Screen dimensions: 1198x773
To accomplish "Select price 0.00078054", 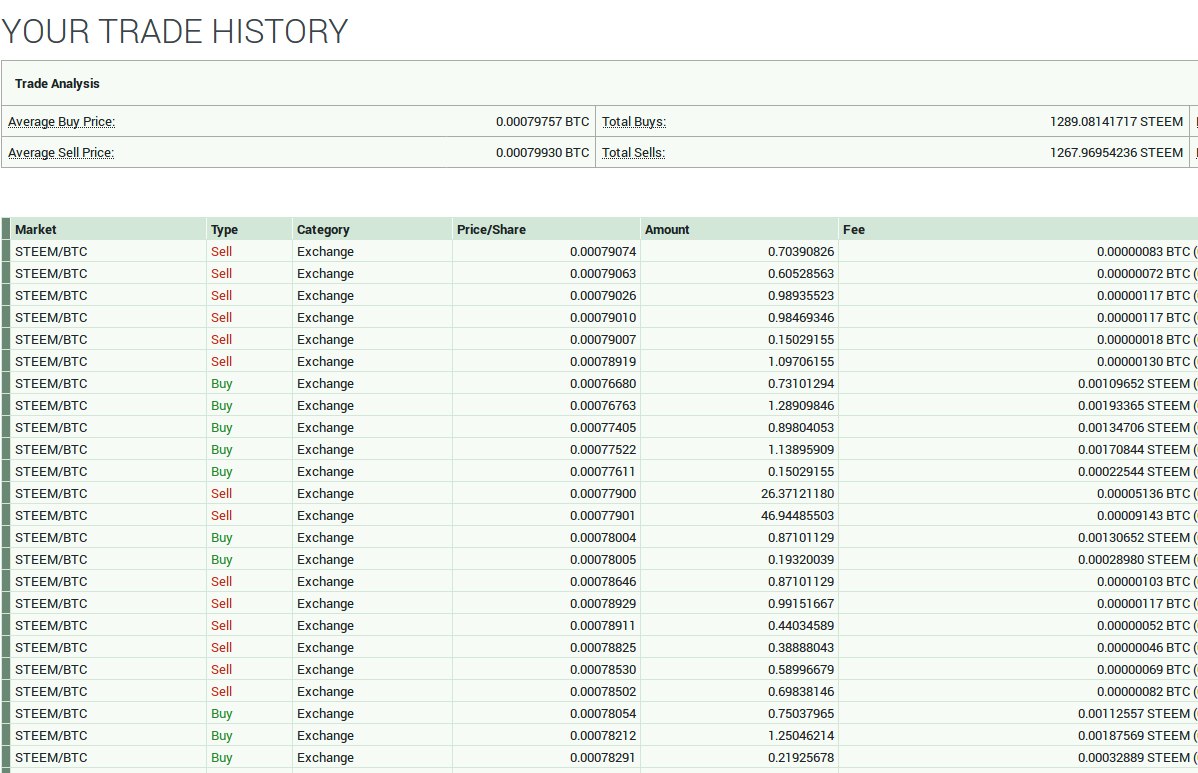I will (x=603, y=713).
